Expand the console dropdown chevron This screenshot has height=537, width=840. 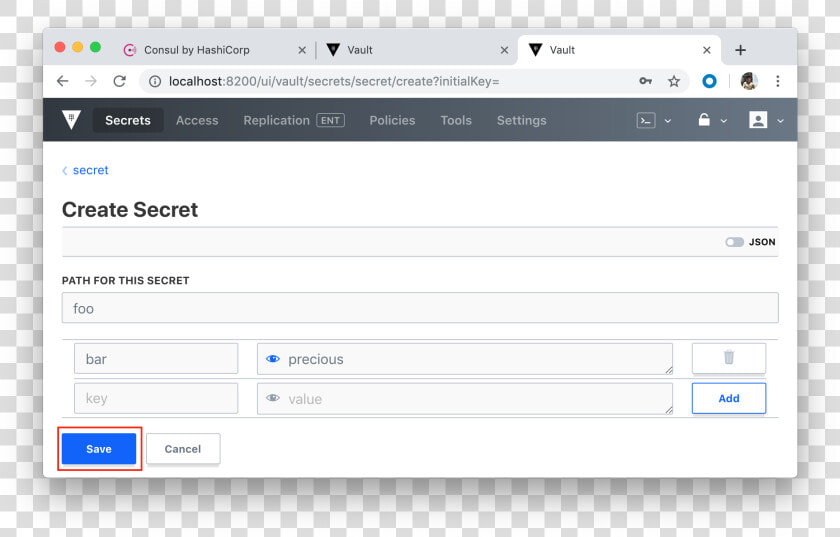point(668,121)
